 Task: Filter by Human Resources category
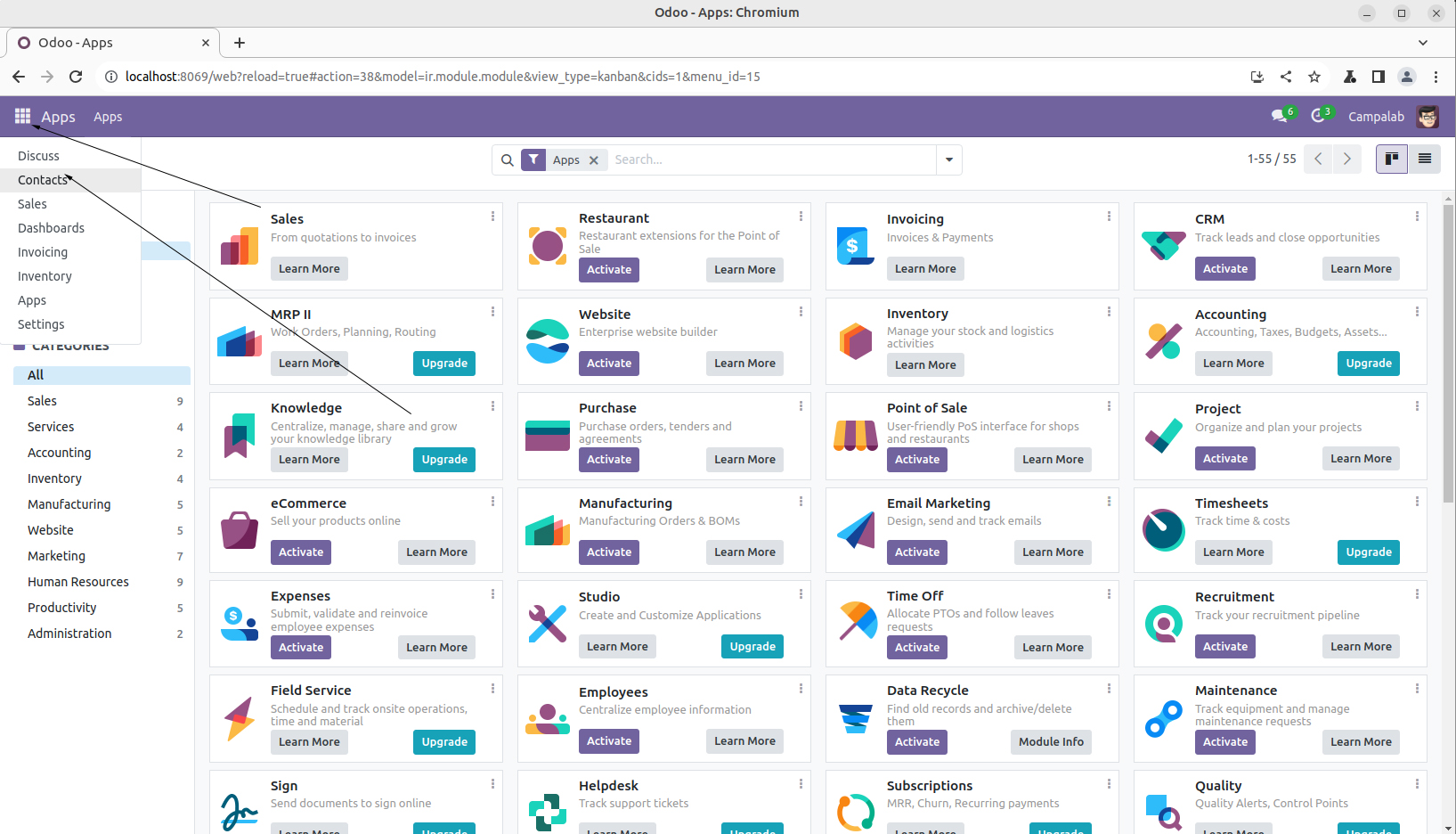(78, 582)
